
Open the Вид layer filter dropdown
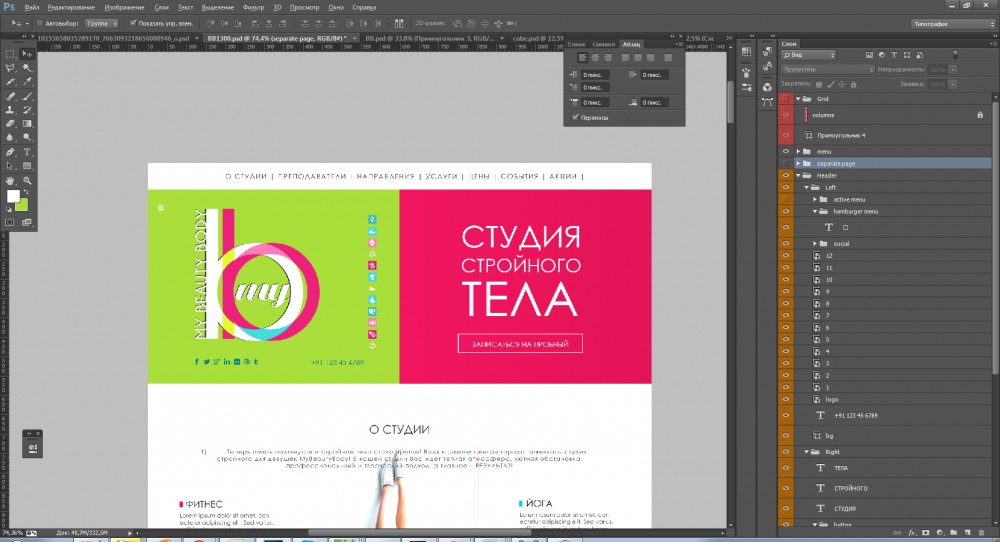click(x=809, y=55)
